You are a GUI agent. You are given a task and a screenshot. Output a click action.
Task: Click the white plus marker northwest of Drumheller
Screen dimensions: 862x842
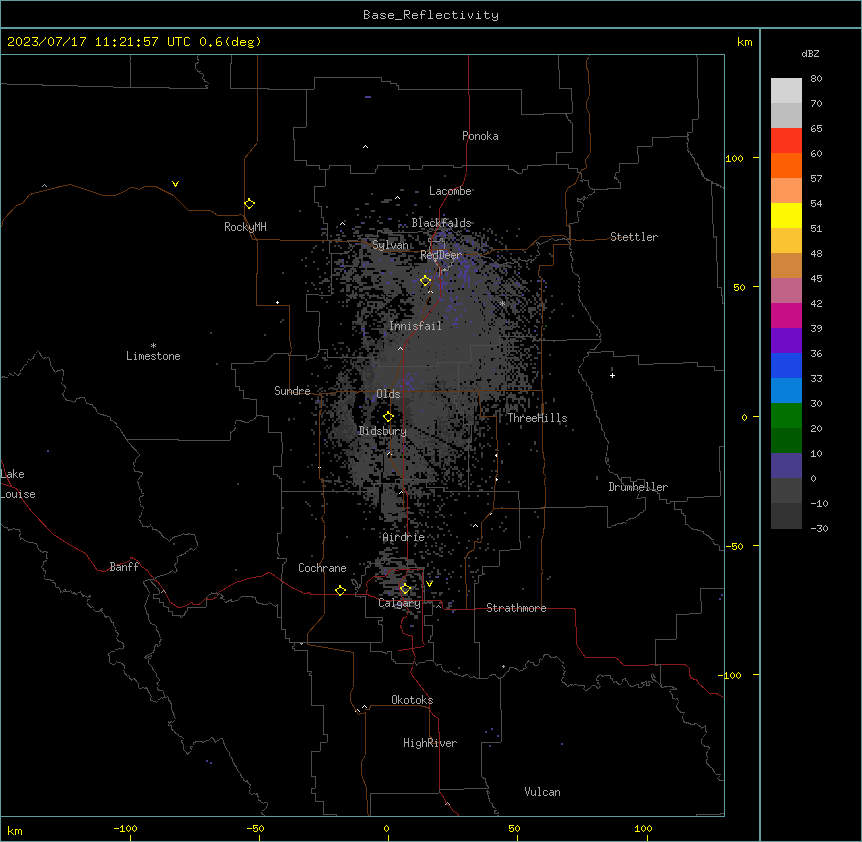[x=612, y=375]
